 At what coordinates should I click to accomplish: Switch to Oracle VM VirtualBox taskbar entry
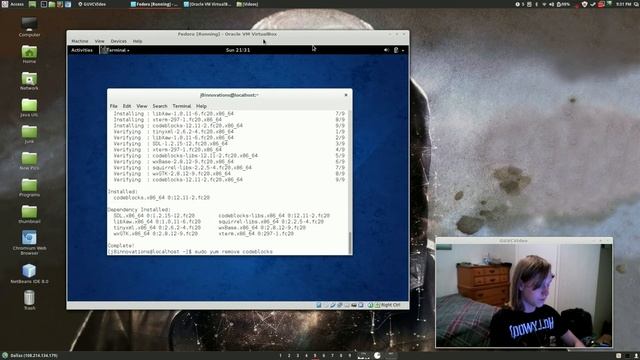(x=207, y=4)
